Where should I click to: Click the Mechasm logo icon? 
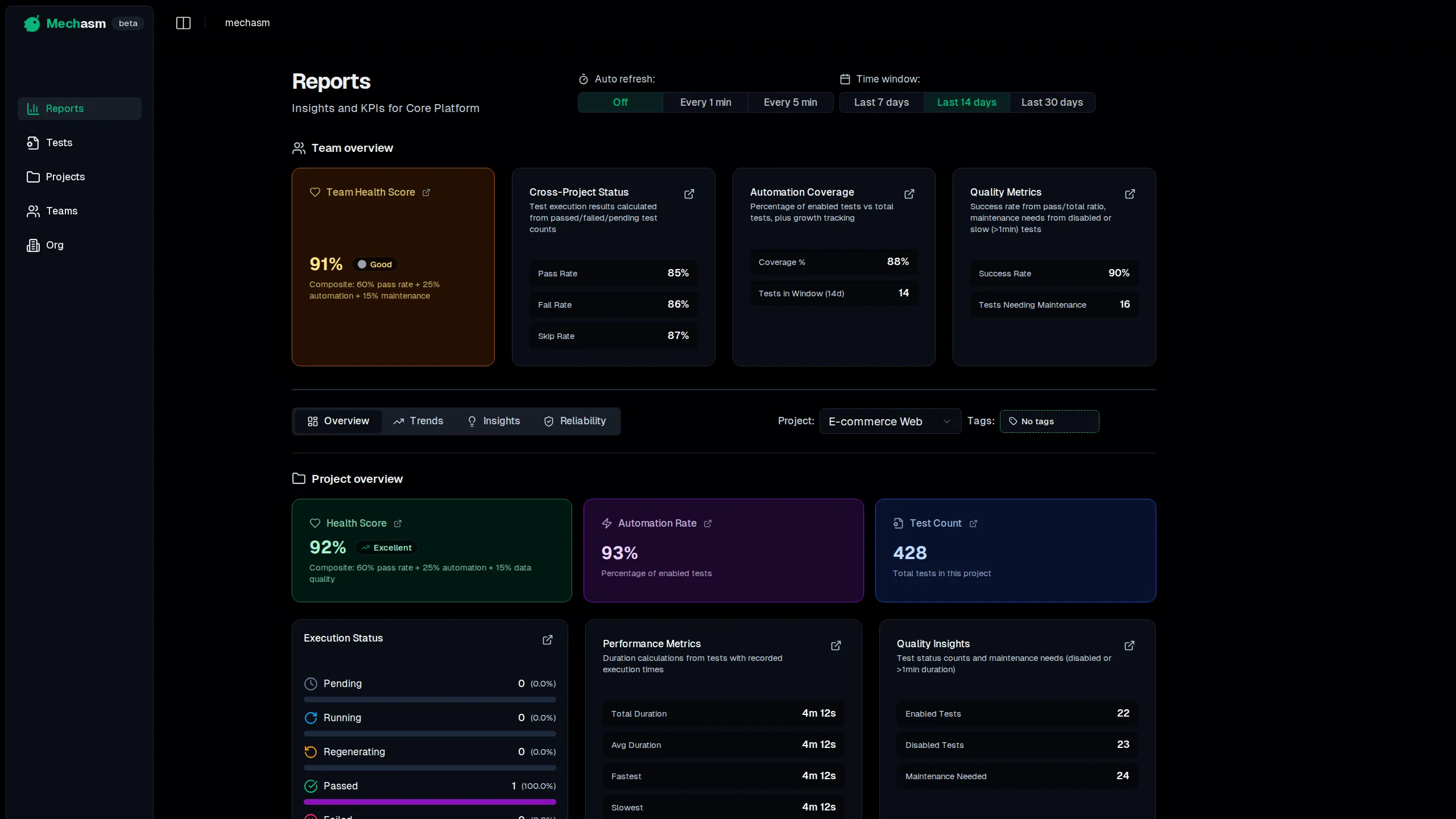pos(32,23)
